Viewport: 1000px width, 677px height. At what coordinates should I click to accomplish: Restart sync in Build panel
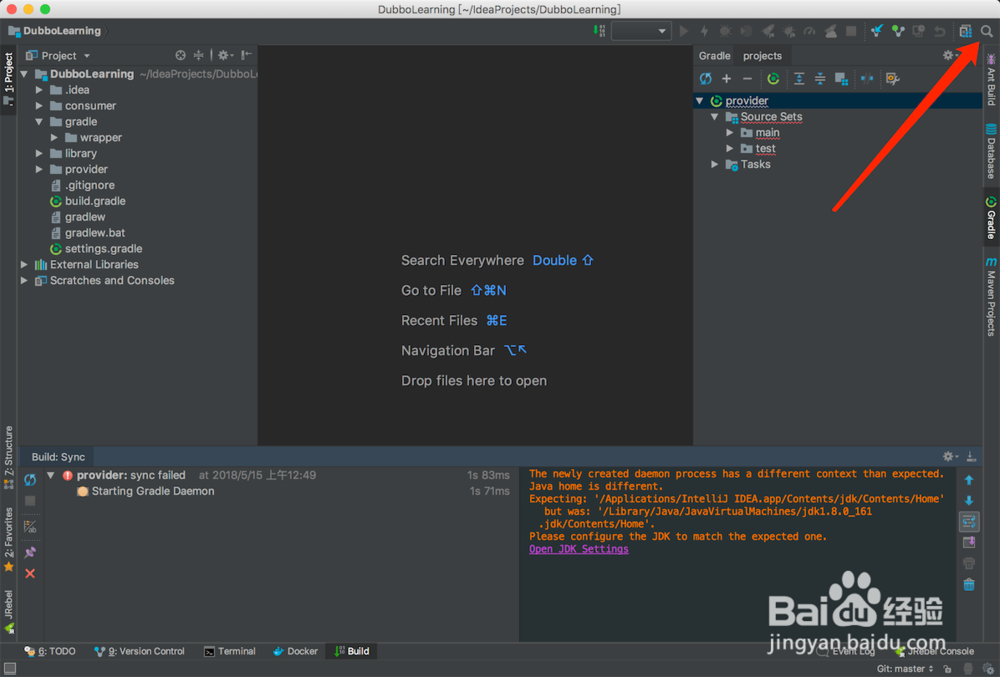coord(30,479)
